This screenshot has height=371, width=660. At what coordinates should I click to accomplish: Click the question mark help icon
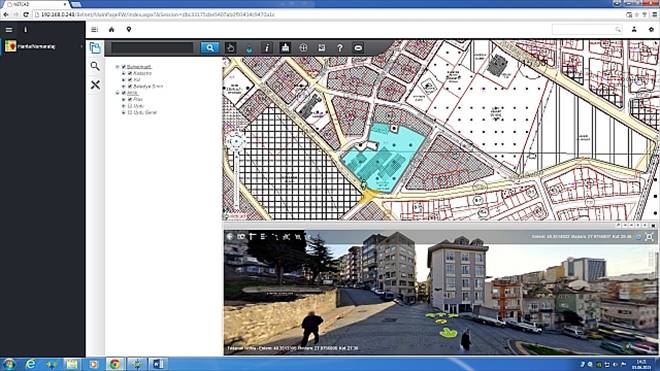point(340,48)
